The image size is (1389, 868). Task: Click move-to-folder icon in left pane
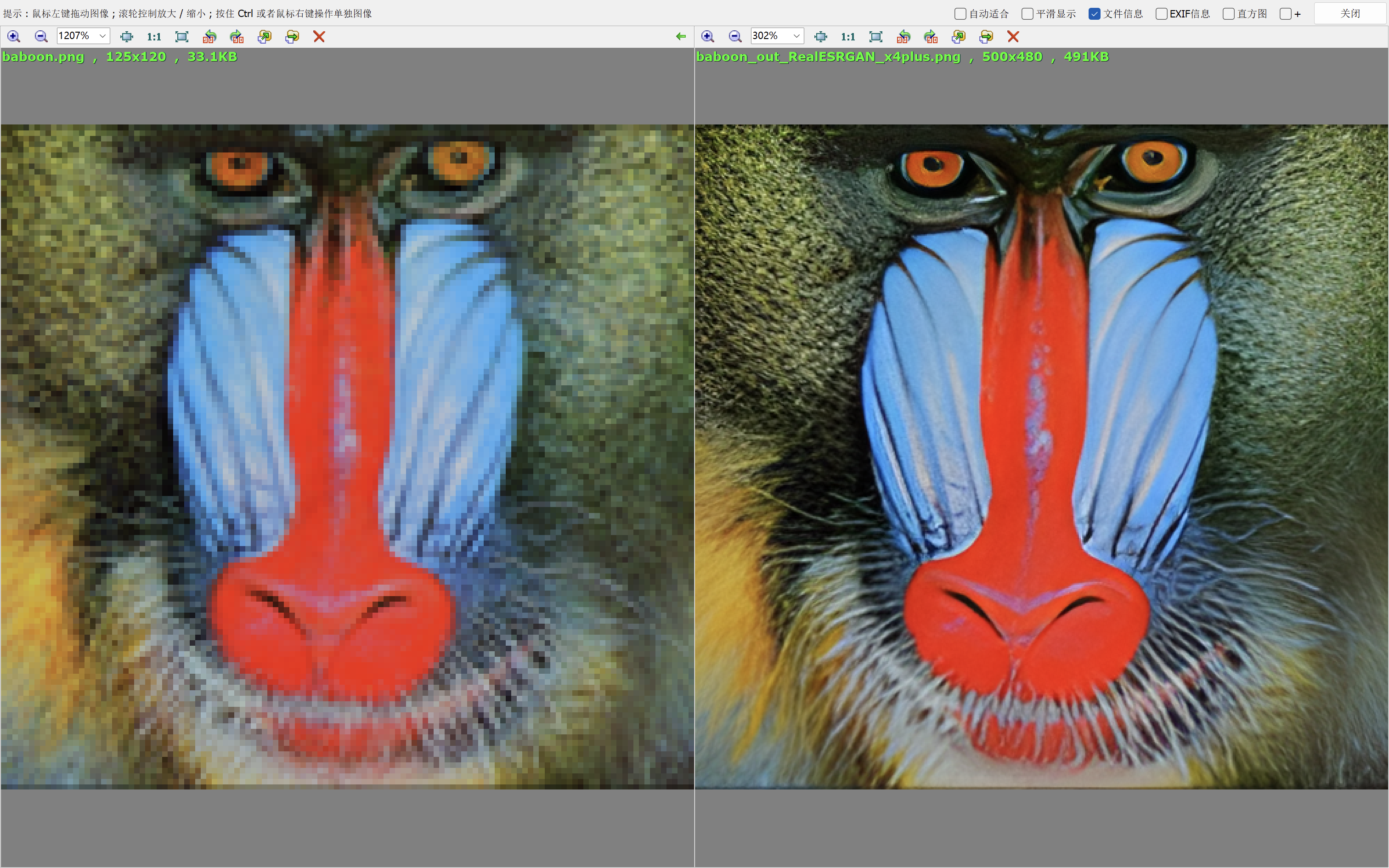pos(292,37)
